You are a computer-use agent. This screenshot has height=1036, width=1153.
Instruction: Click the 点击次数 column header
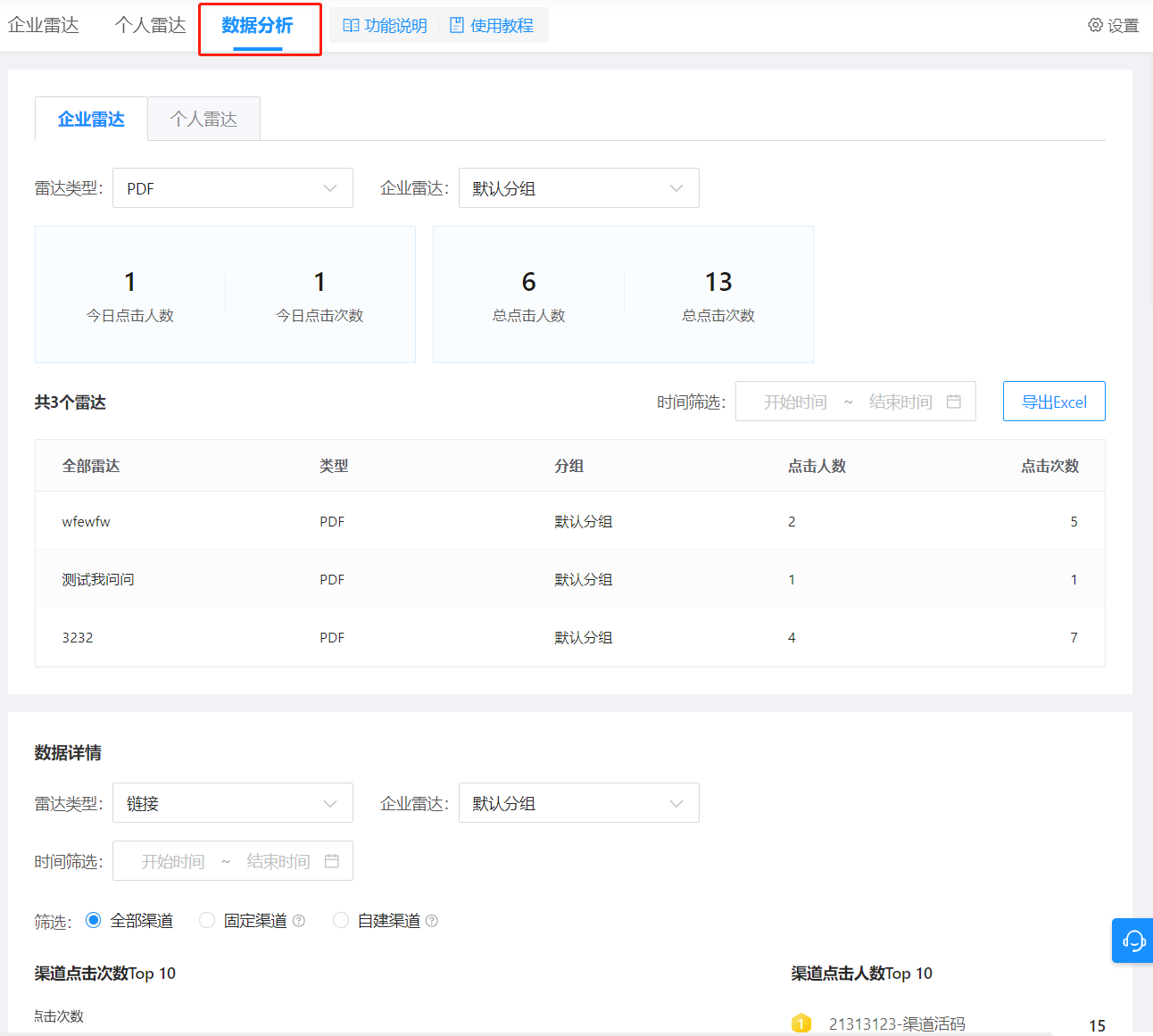[1050, 466]
